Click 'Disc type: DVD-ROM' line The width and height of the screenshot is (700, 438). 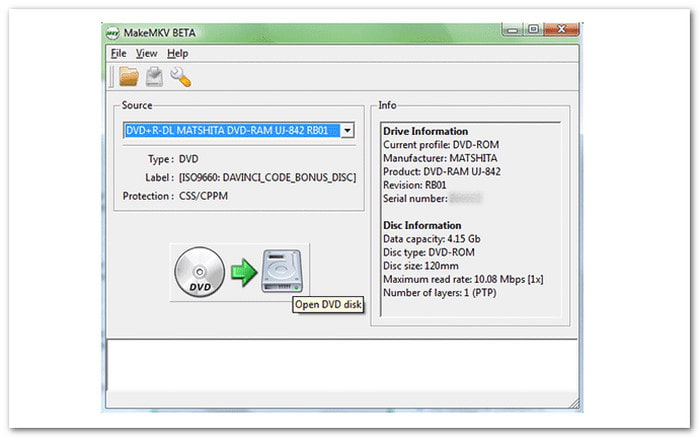click(429, 252)
